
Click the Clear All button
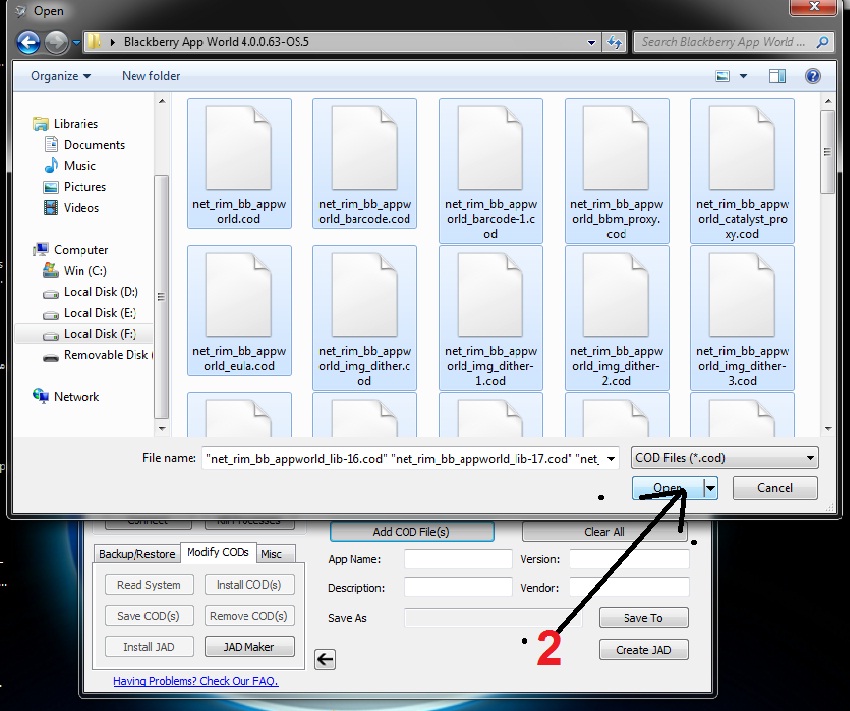[x=604, y=532]
